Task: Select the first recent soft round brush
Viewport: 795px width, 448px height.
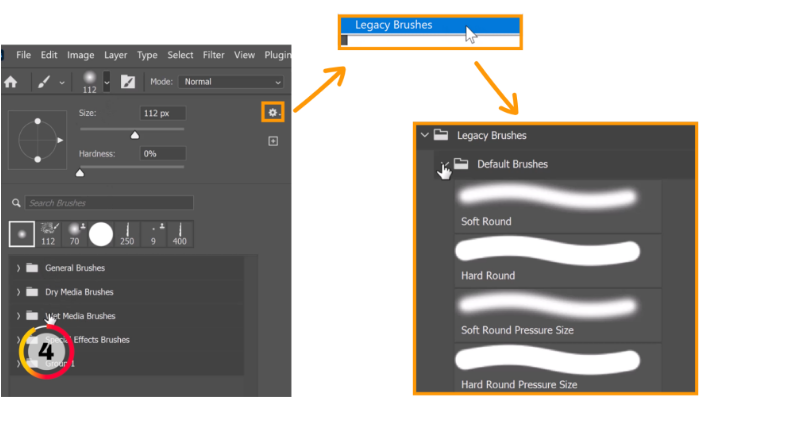Action: [x=22, y=234]
